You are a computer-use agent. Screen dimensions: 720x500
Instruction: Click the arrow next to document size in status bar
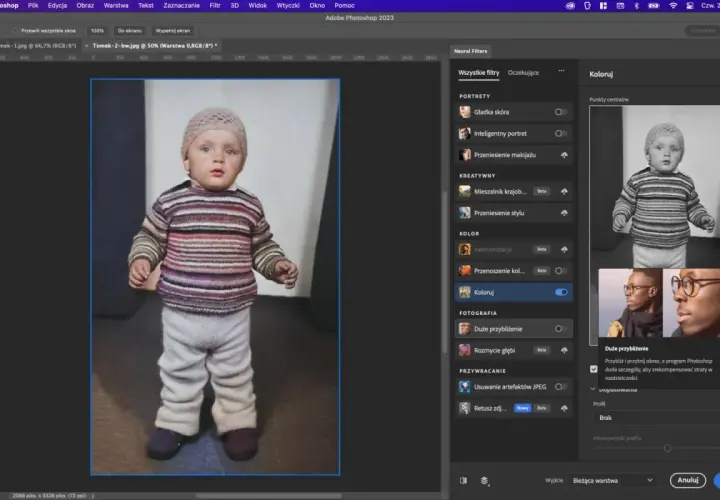(x=93, y=496)
